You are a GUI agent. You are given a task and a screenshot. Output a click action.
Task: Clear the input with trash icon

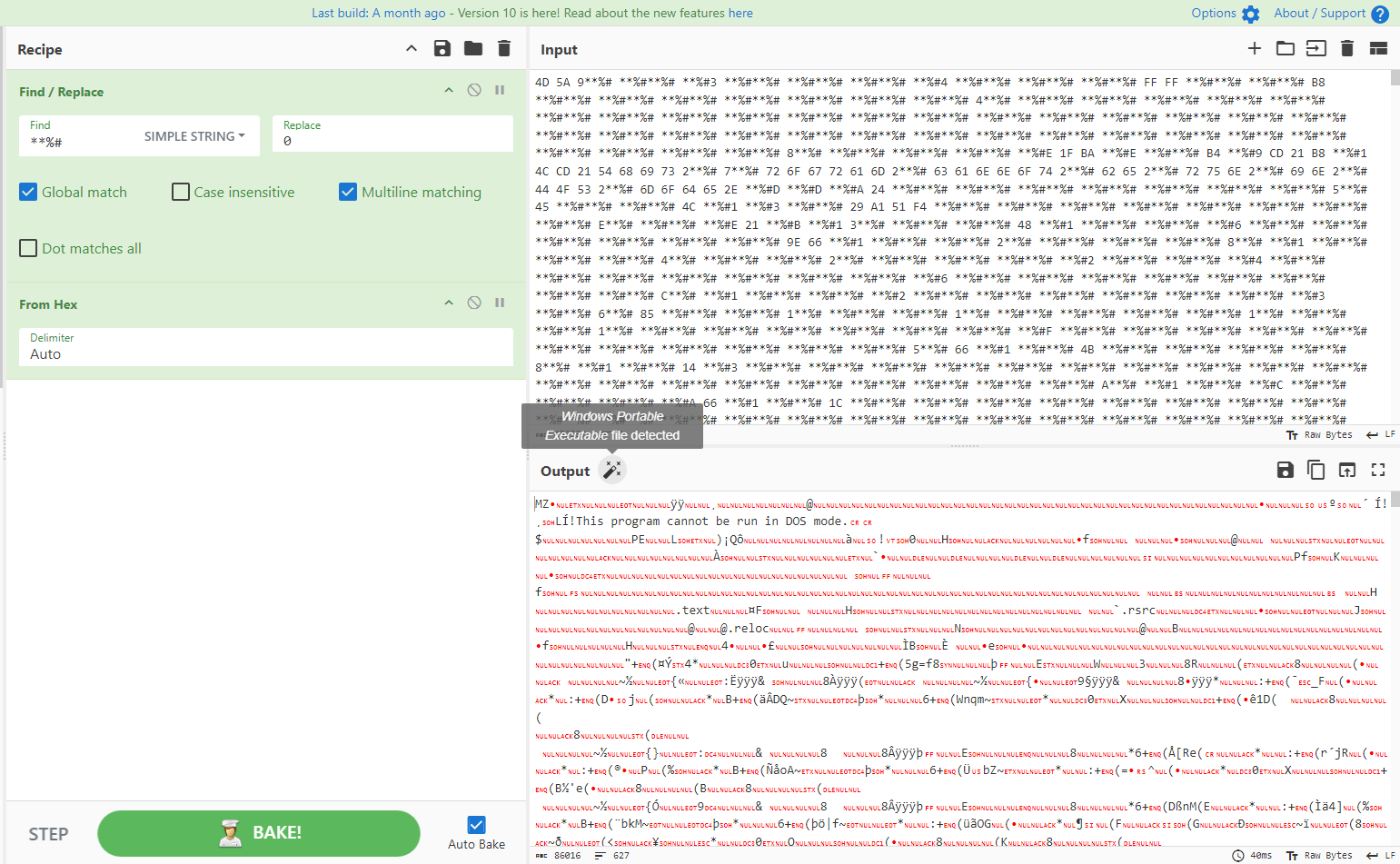point(1346,48)
